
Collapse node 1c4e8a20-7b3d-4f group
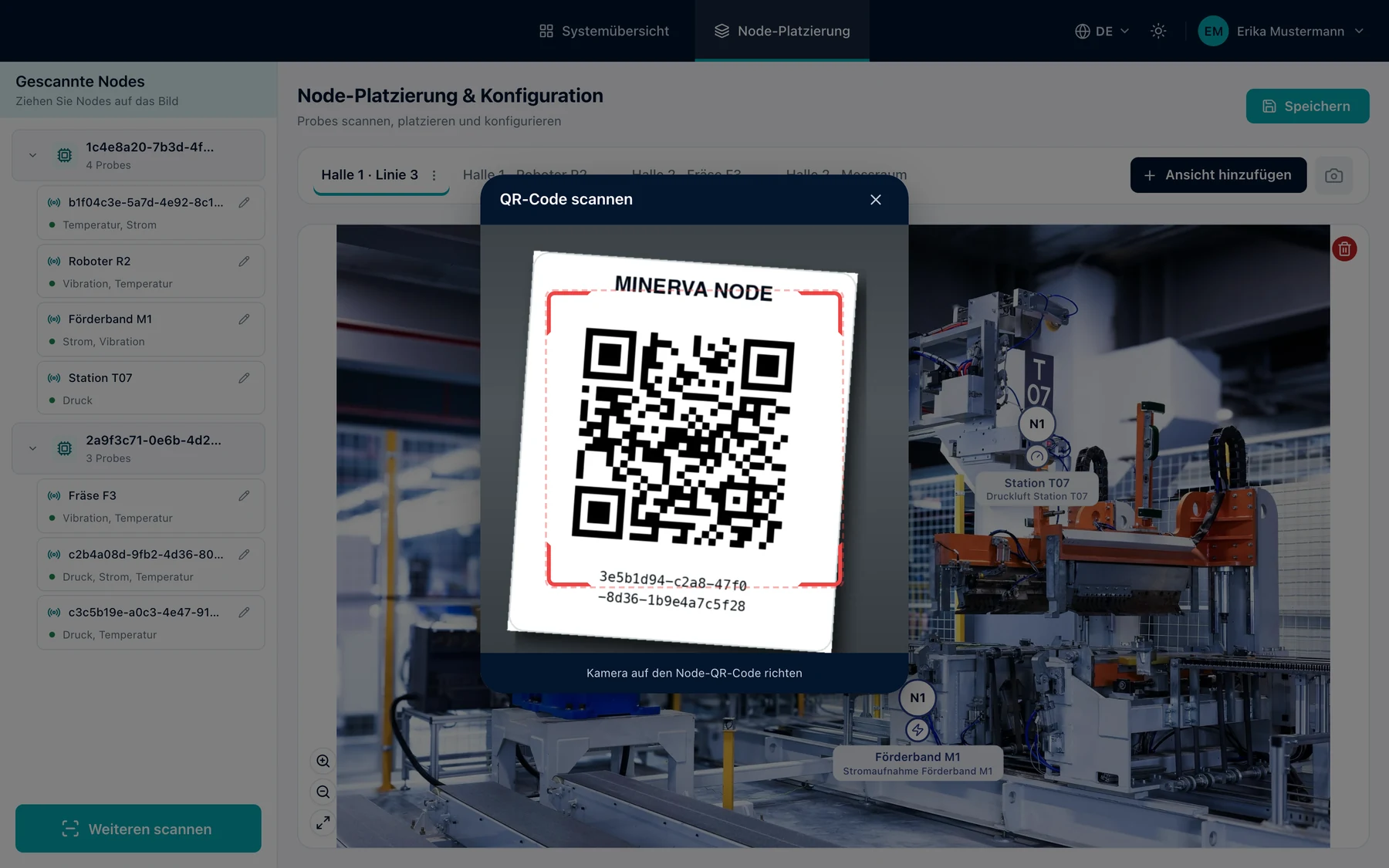coord(32,155)
